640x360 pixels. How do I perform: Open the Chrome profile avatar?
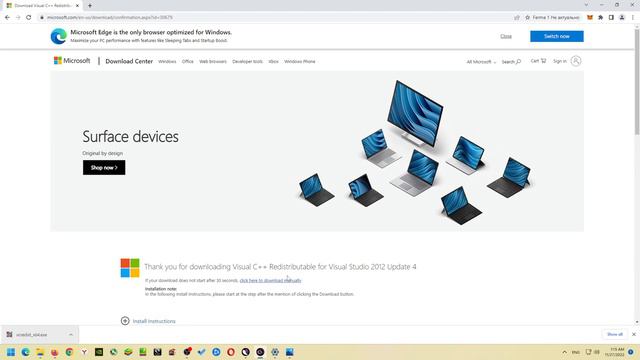click(622, 18)
